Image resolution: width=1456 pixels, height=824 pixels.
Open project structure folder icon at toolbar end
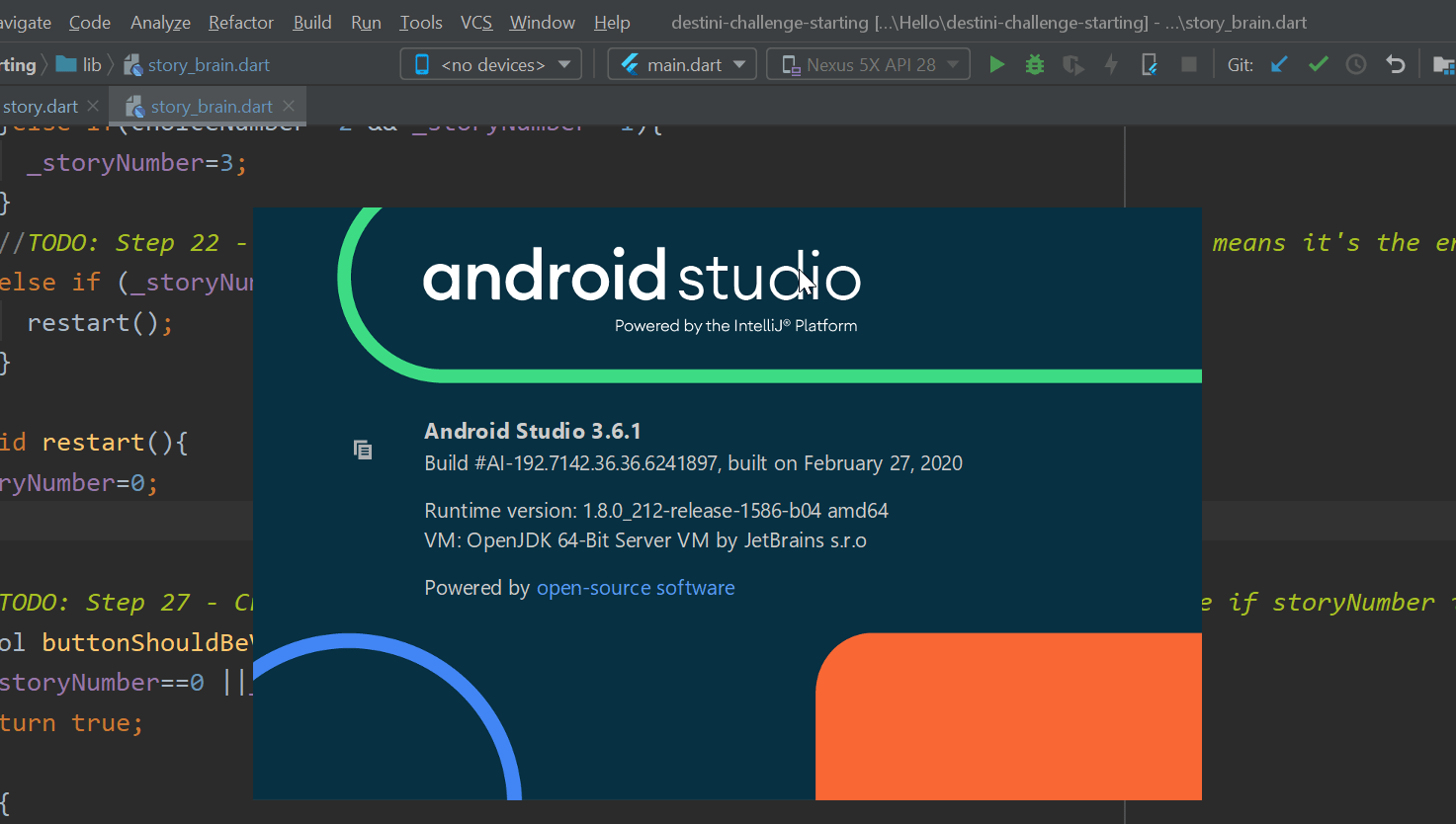tap(1444, 65)
